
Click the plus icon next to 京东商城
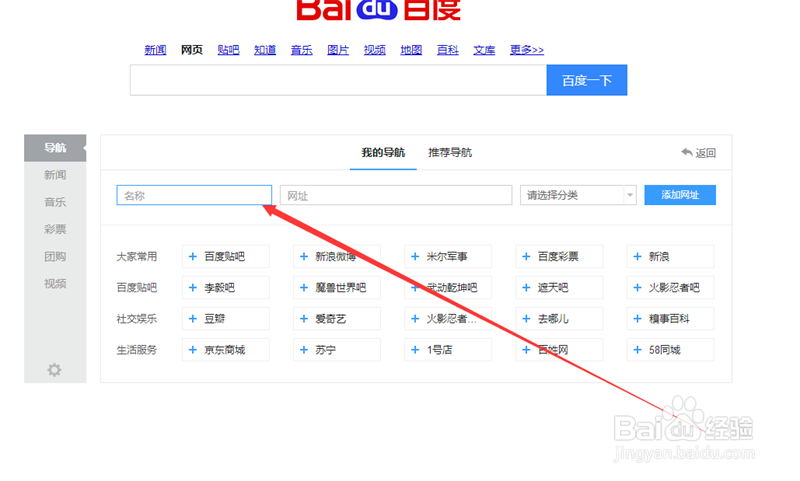193,350
